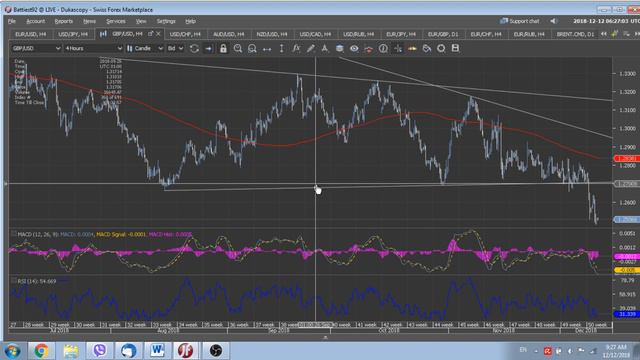Switch to the USD/JPY, H4 tab
The image size is (640, 360).
tap(73, 34)
